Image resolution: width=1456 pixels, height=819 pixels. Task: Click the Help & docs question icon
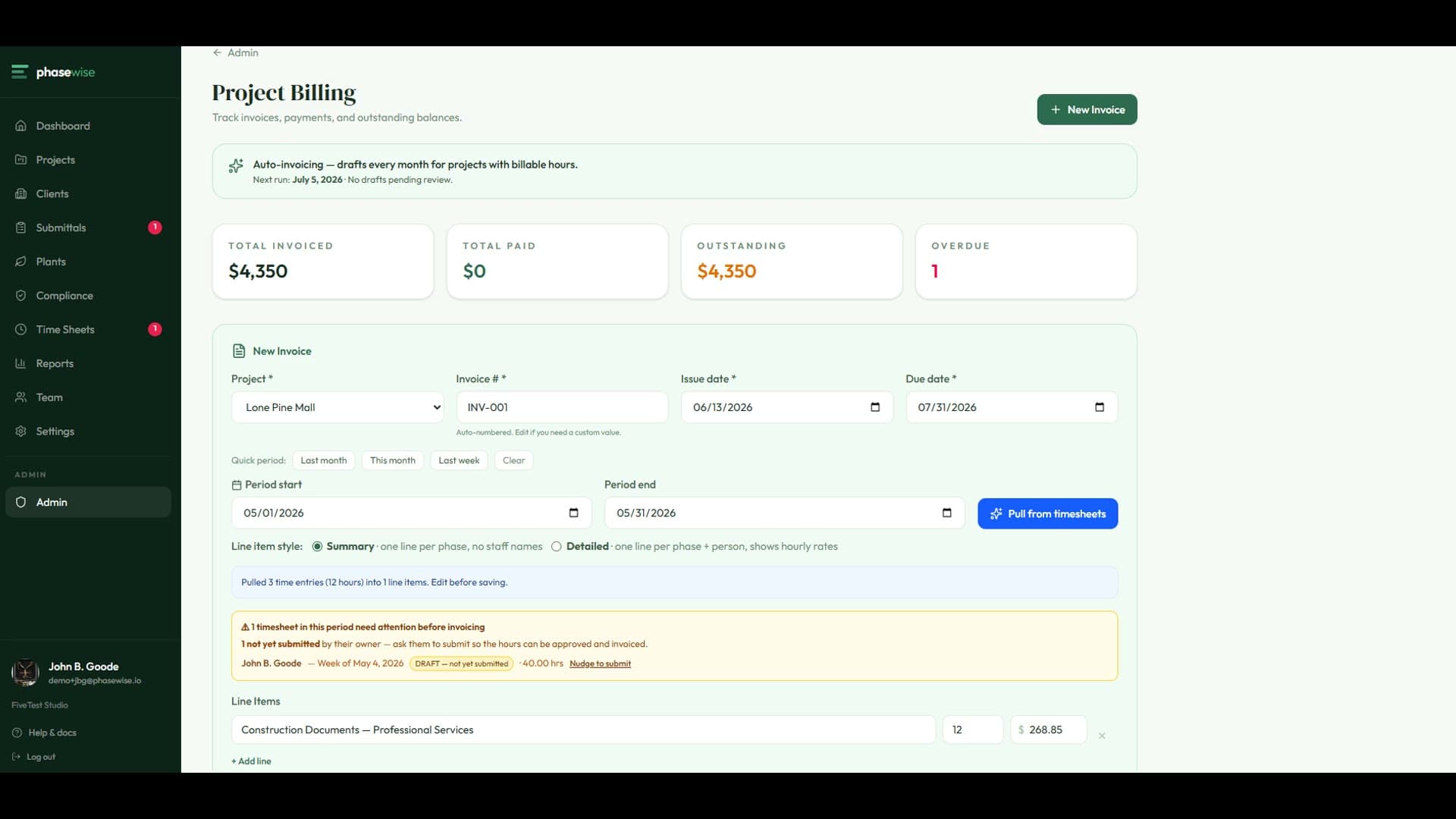click(17, 733)
